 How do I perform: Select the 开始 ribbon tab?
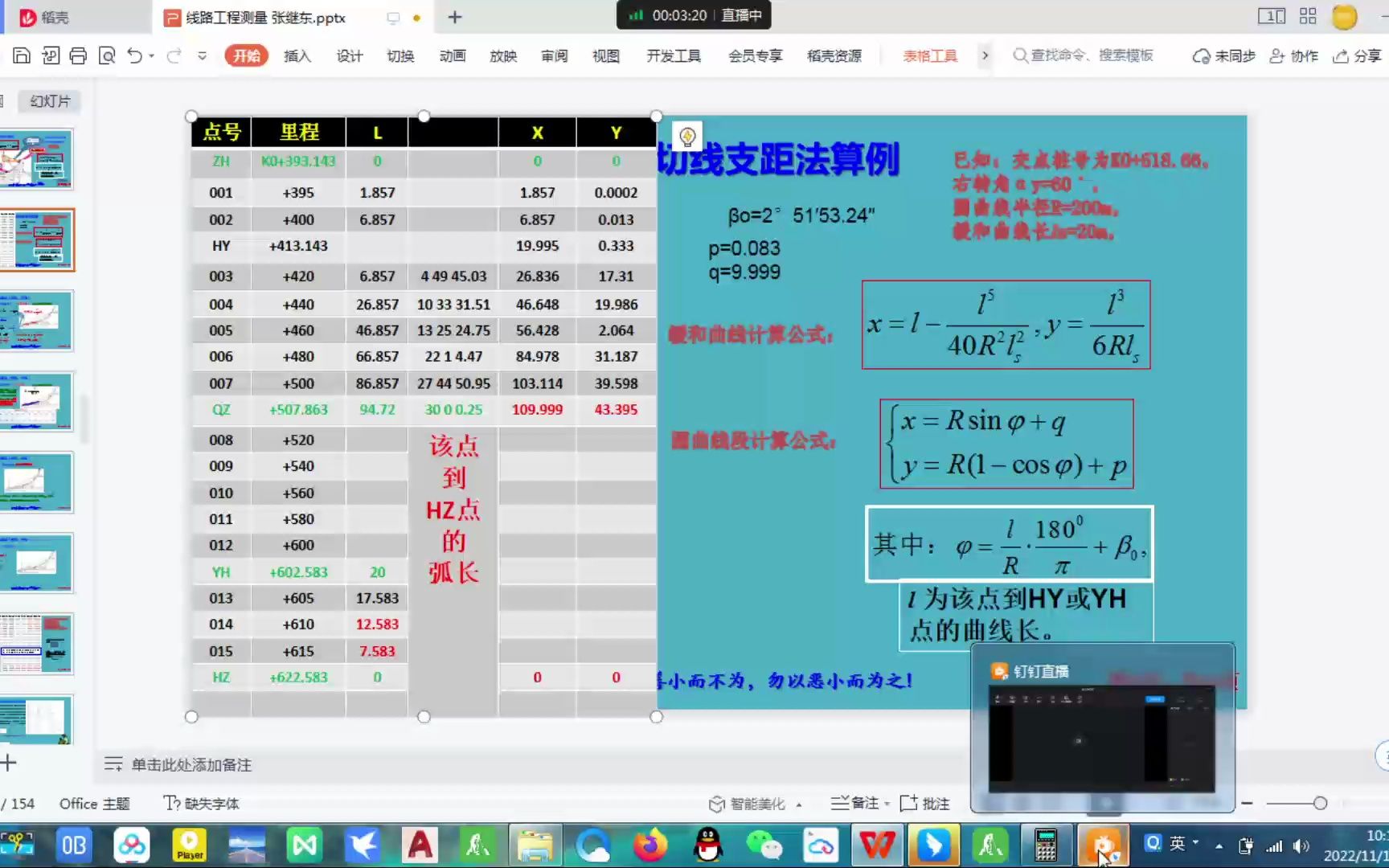point(246,55)
